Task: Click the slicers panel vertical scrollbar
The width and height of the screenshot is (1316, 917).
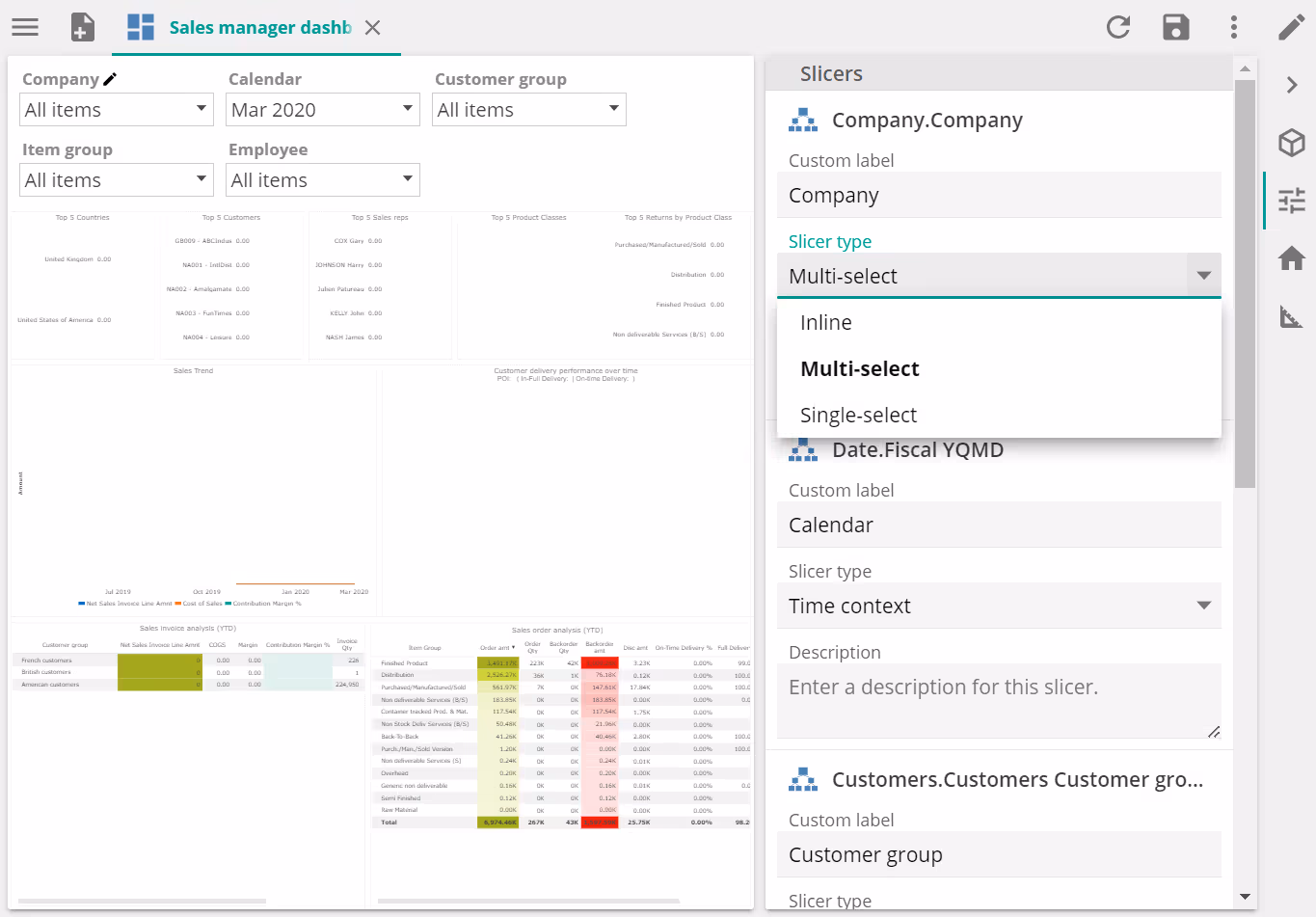Action: pyautogui.click(x=1245, y=289)
